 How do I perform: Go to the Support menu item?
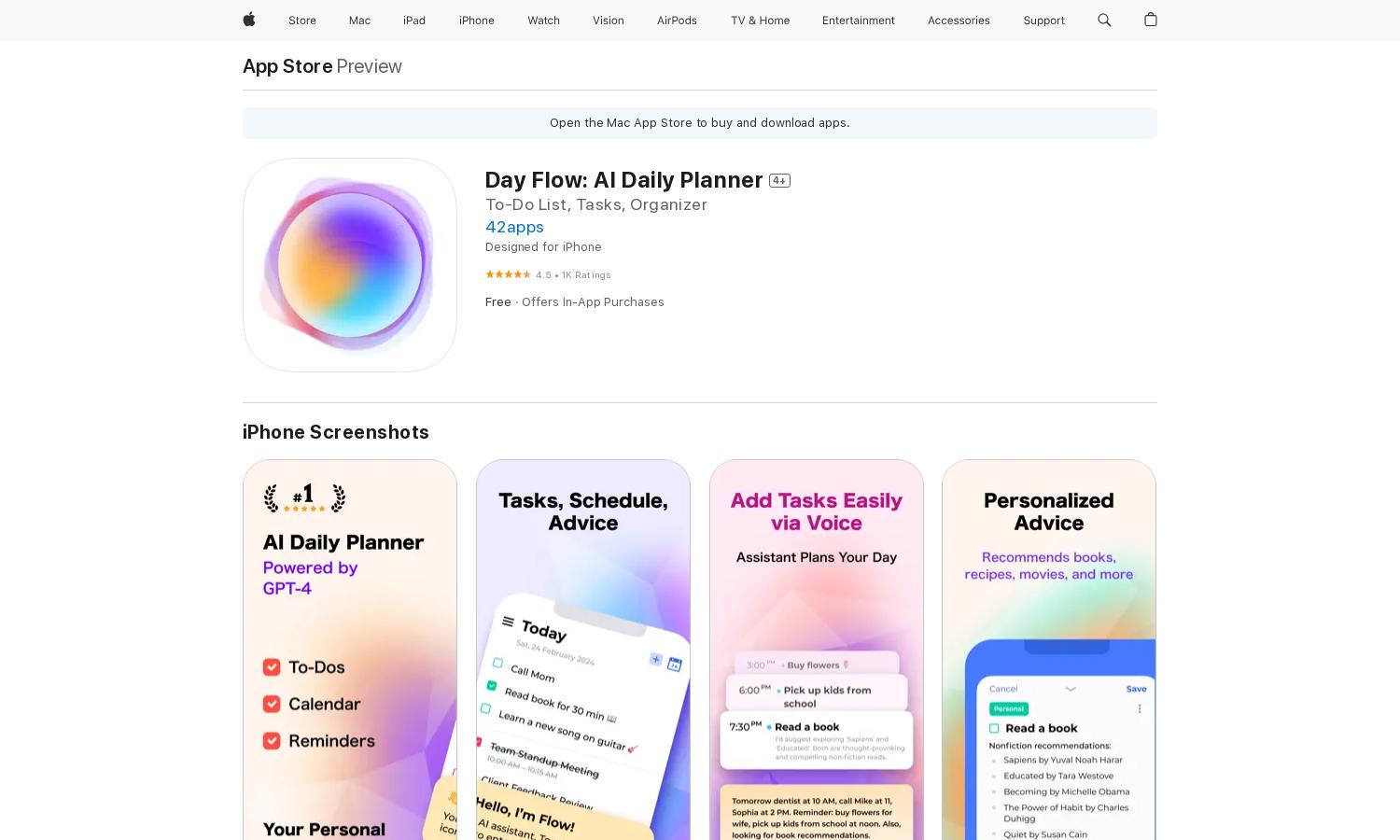tap(1043, 21)
